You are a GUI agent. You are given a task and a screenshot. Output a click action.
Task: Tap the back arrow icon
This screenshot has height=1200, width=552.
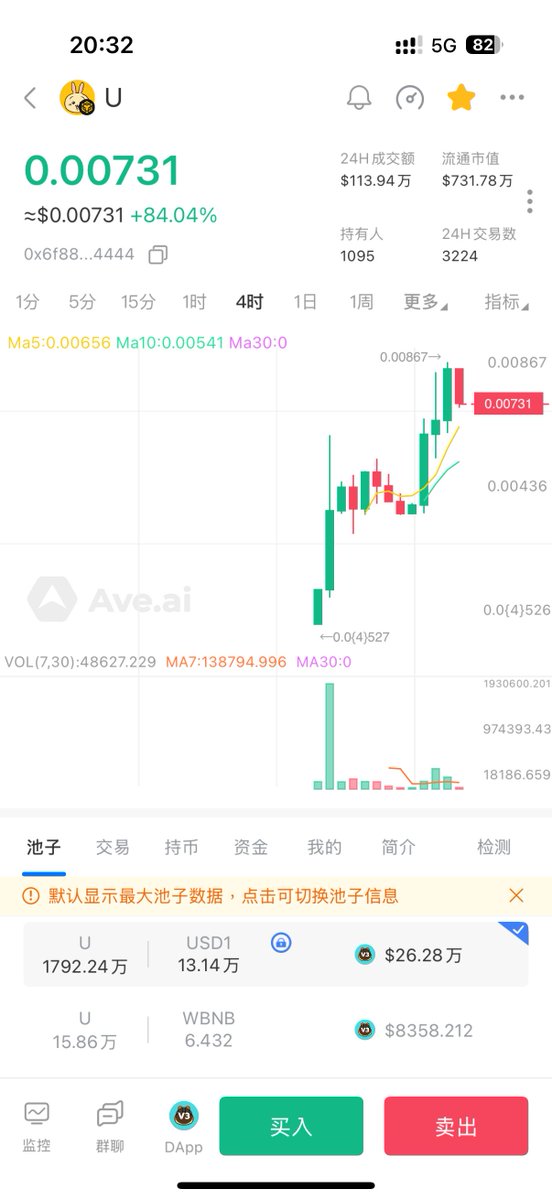pyautogui.click(x=30, y=98)
